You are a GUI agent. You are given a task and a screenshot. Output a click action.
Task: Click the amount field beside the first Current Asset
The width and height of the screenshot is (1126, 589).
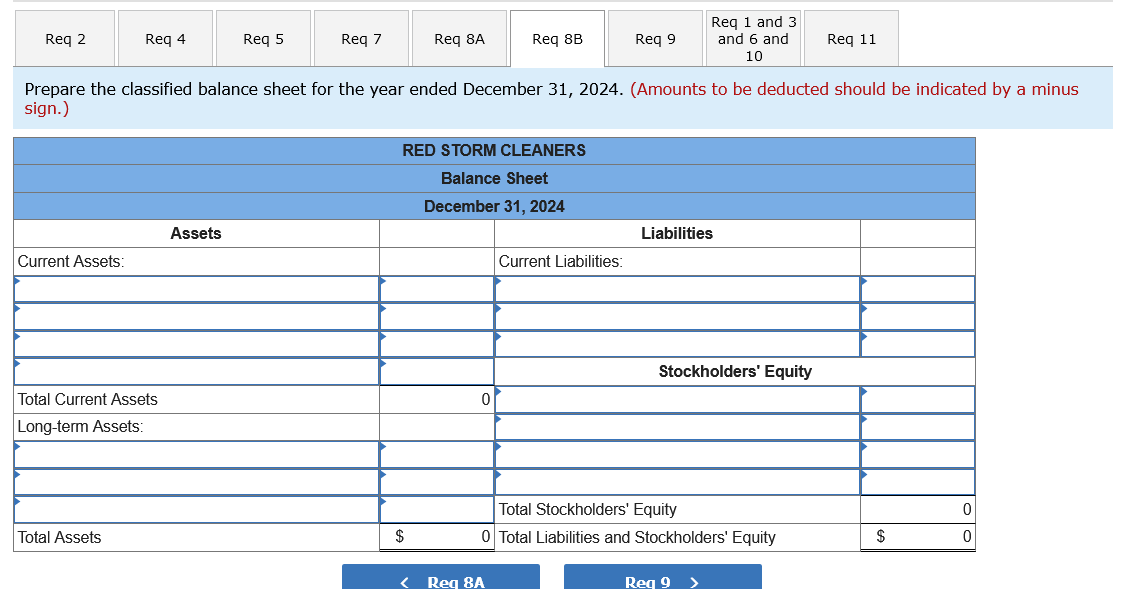coord(436,289)
